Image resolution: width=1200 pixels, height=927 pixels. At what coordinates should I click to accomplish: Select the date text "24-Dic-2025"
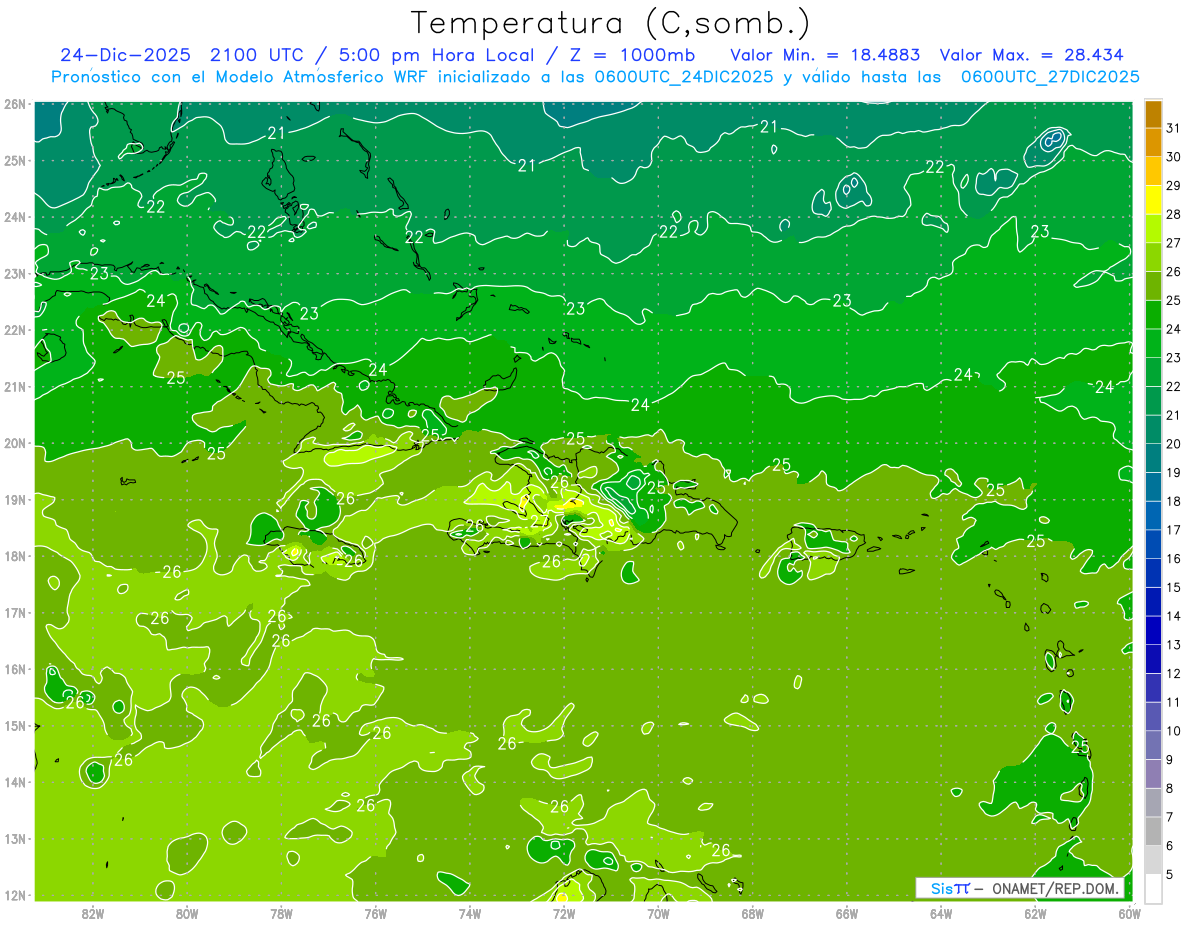(x=127, y=55)
